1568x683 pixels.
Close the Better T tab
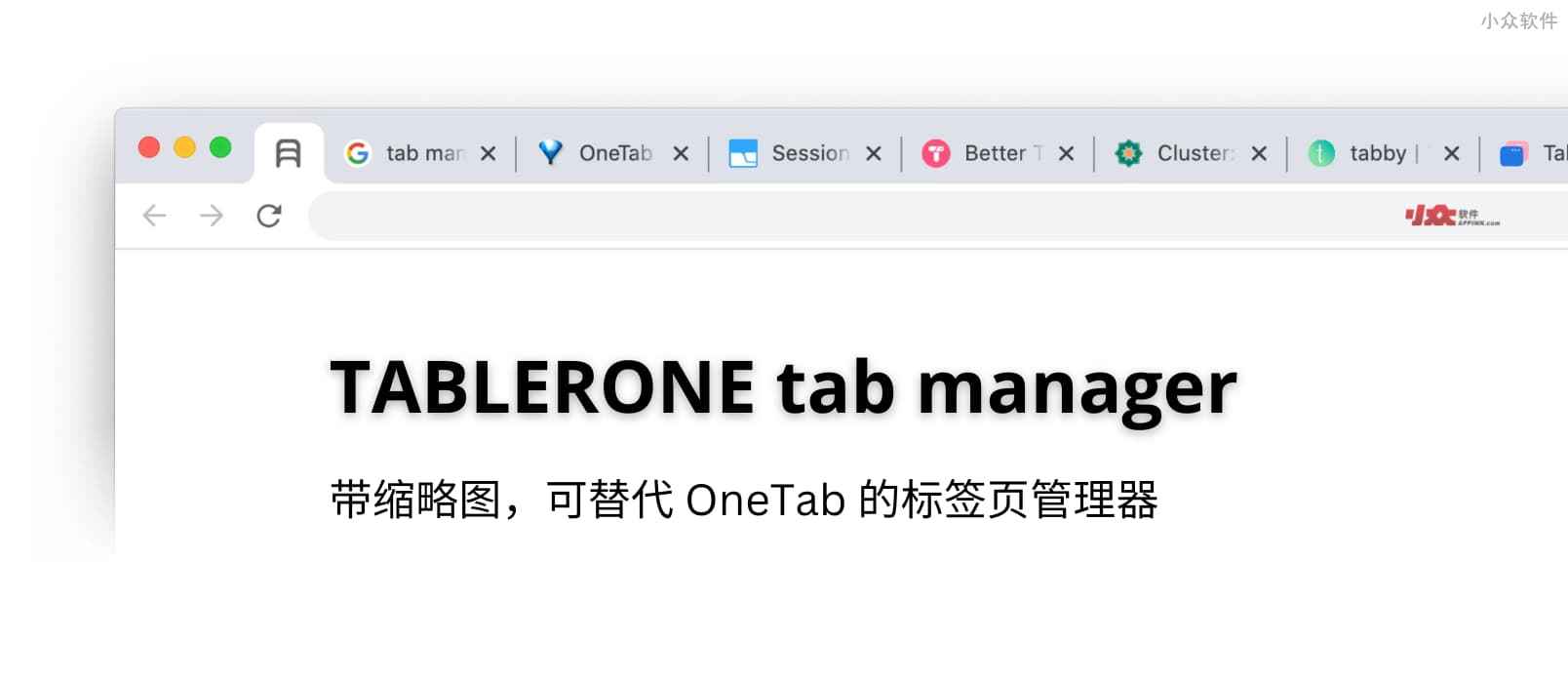click(1066, 153)
